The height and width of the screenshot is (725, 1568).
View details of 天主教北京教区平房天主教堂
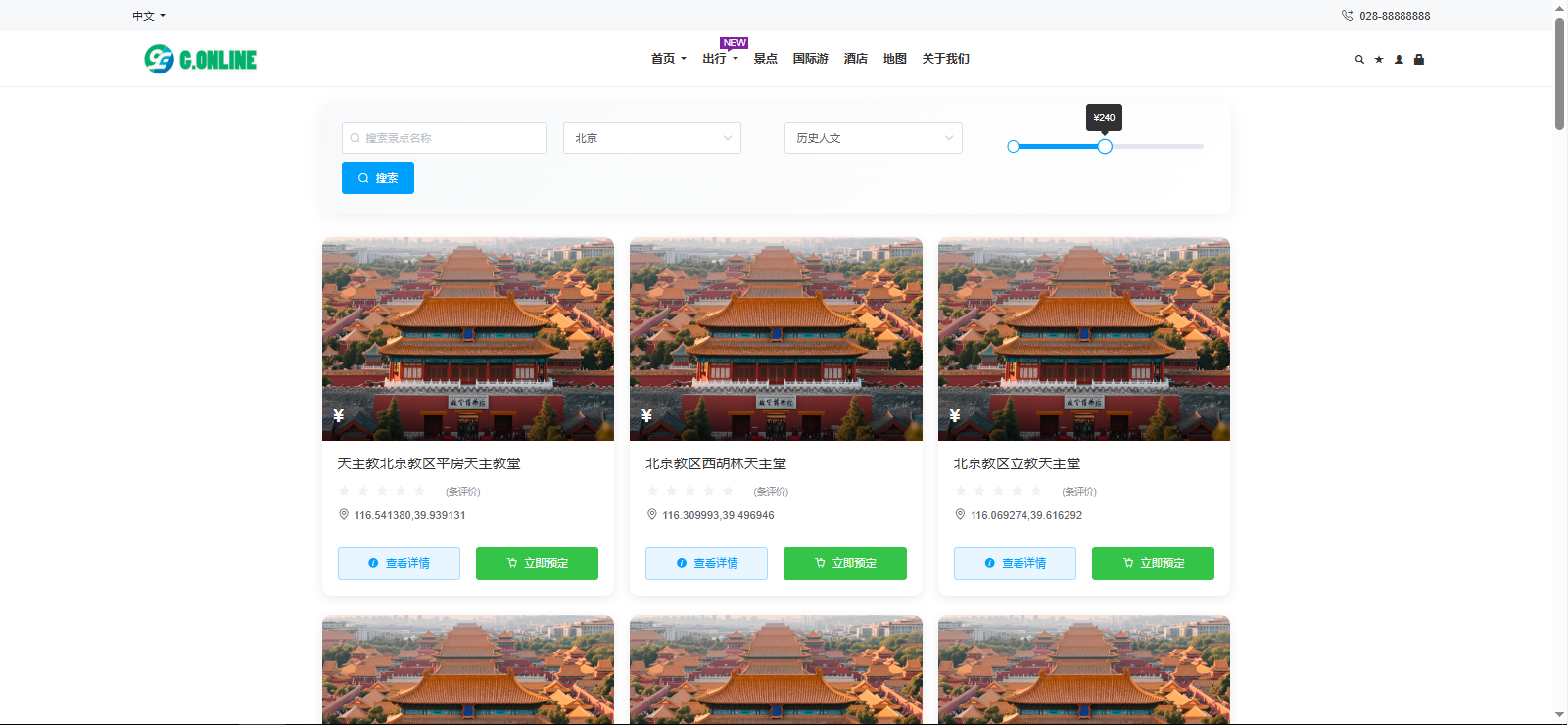[x=399, y=563]
